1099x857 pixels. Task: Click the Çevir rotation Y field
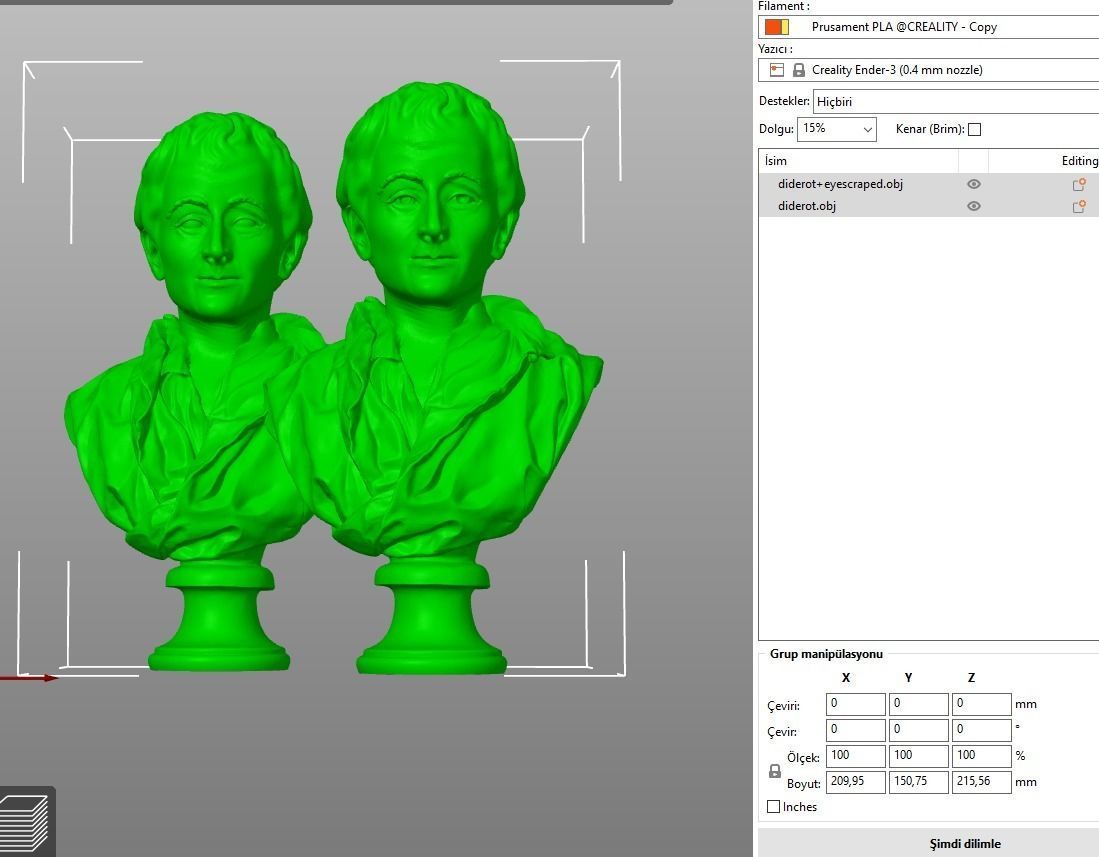coord(919,730)
